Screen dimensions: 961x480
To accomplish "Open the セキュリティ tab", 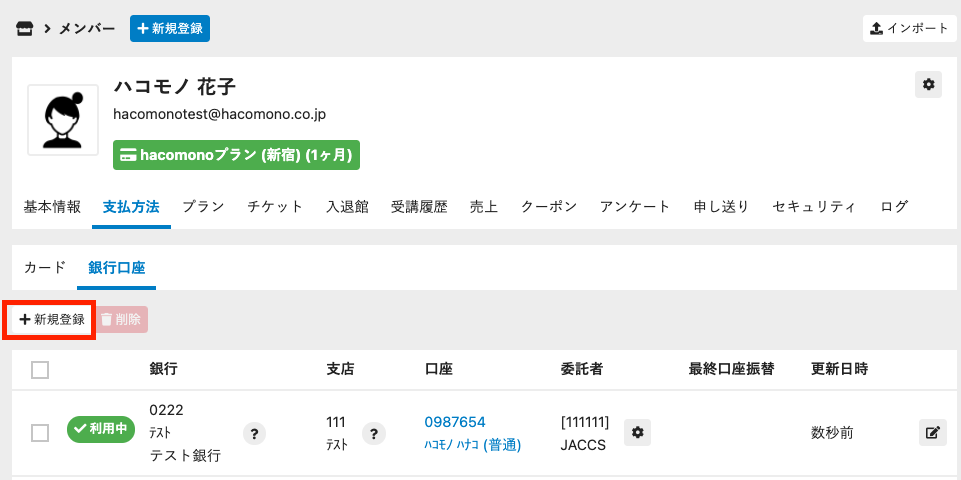I will tap(814, 207).
